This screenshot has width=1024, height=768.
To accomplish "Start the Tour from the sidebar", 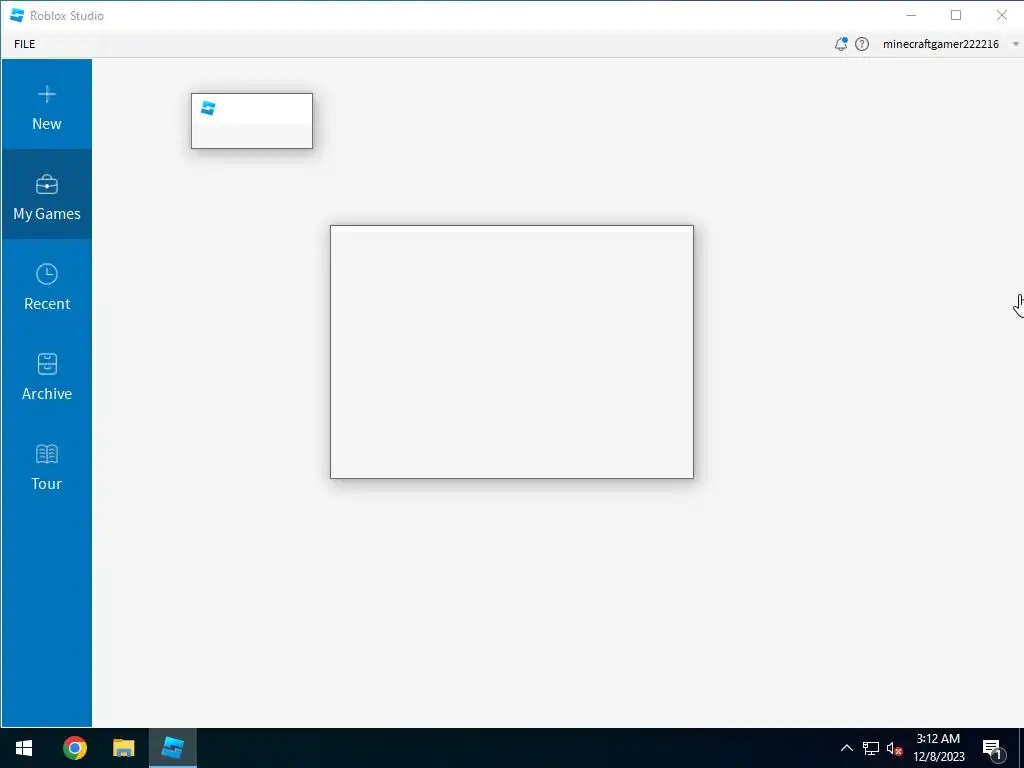I will (x=47, y=464).
